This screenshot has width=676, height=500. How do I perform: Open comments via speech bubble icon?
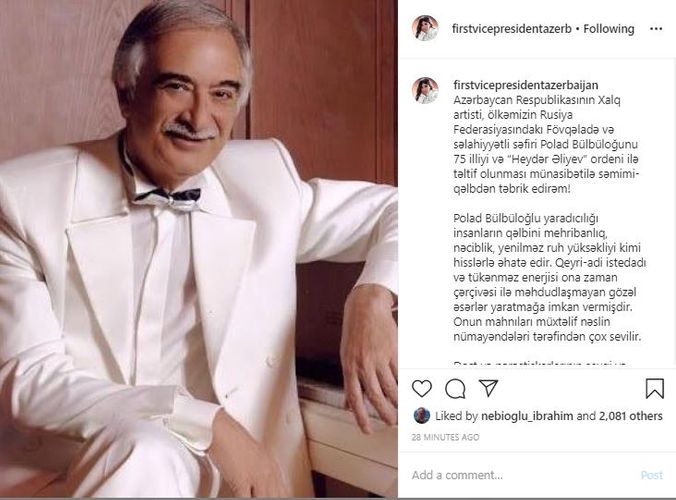tap(455, 388)
